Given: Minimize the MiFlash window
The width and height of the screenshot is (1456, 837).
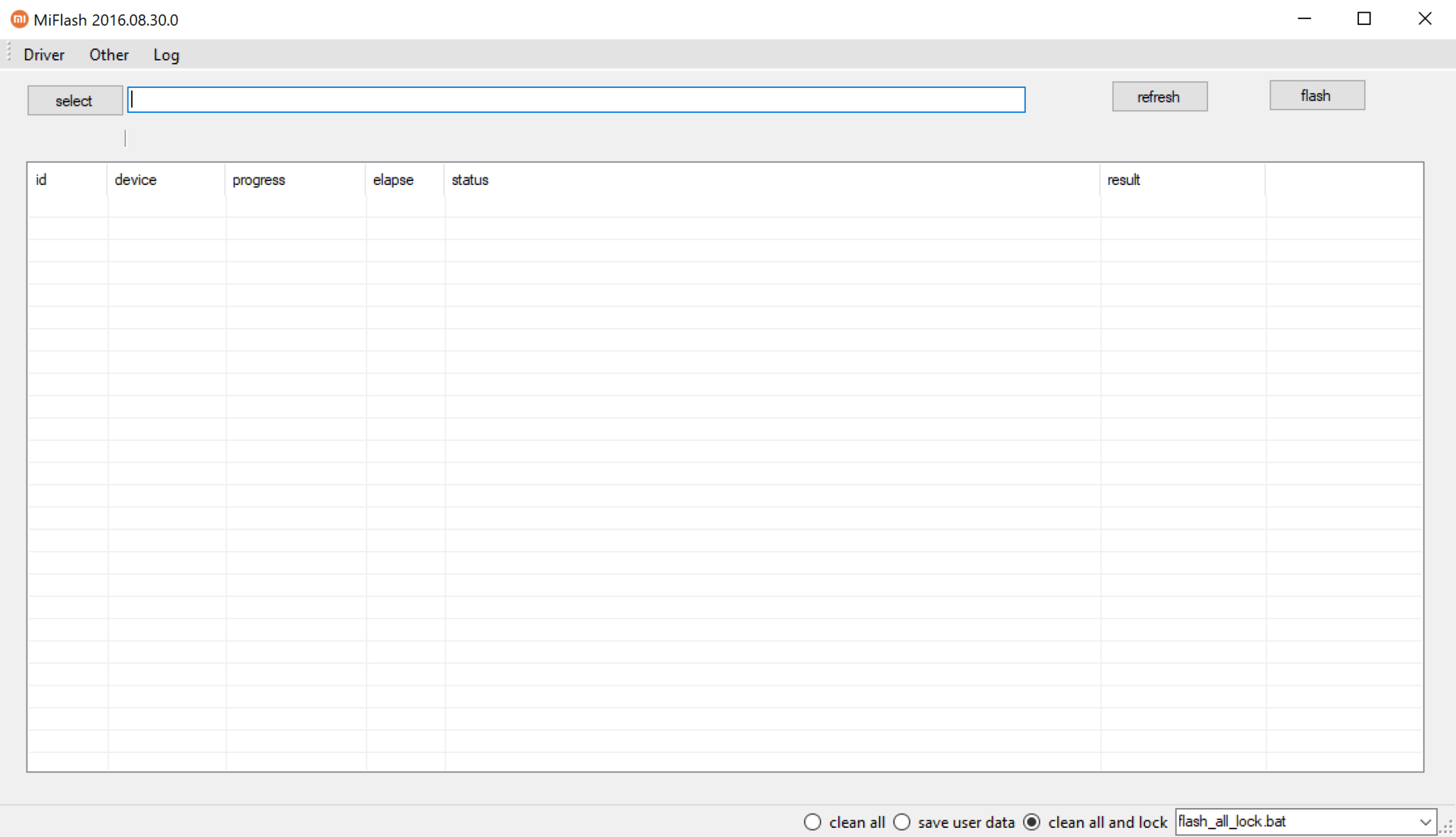Looking at the screenshot, I should click(x=1304, y=19).
